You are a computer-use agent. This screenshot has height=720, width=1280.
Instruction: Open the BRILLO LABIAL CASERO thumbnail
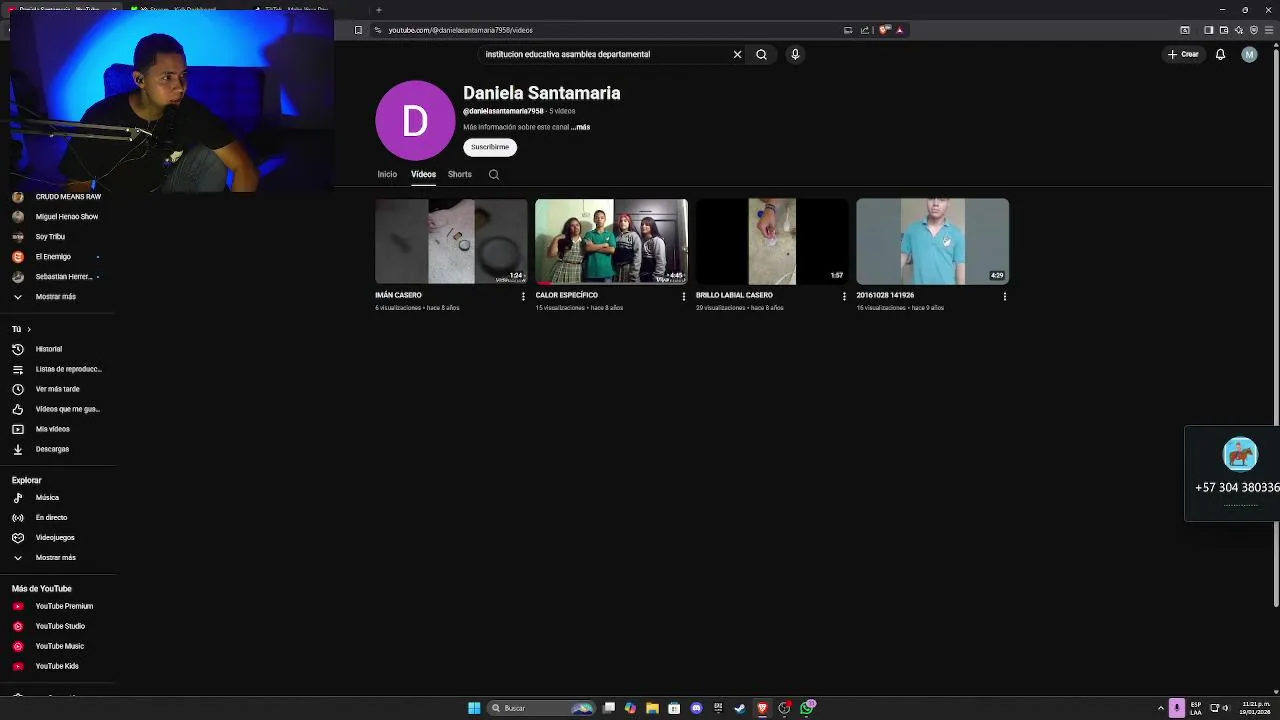tap(772, 241)
